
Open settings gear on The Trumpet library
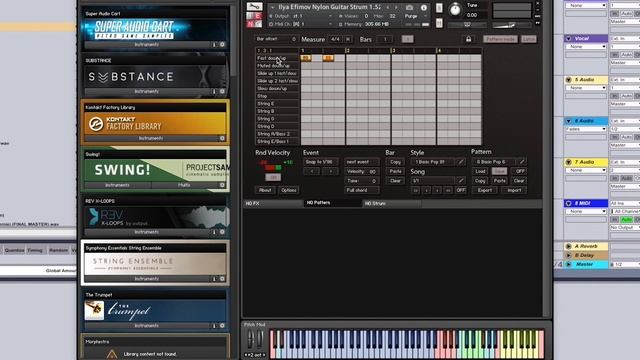[x=222, y=326]
